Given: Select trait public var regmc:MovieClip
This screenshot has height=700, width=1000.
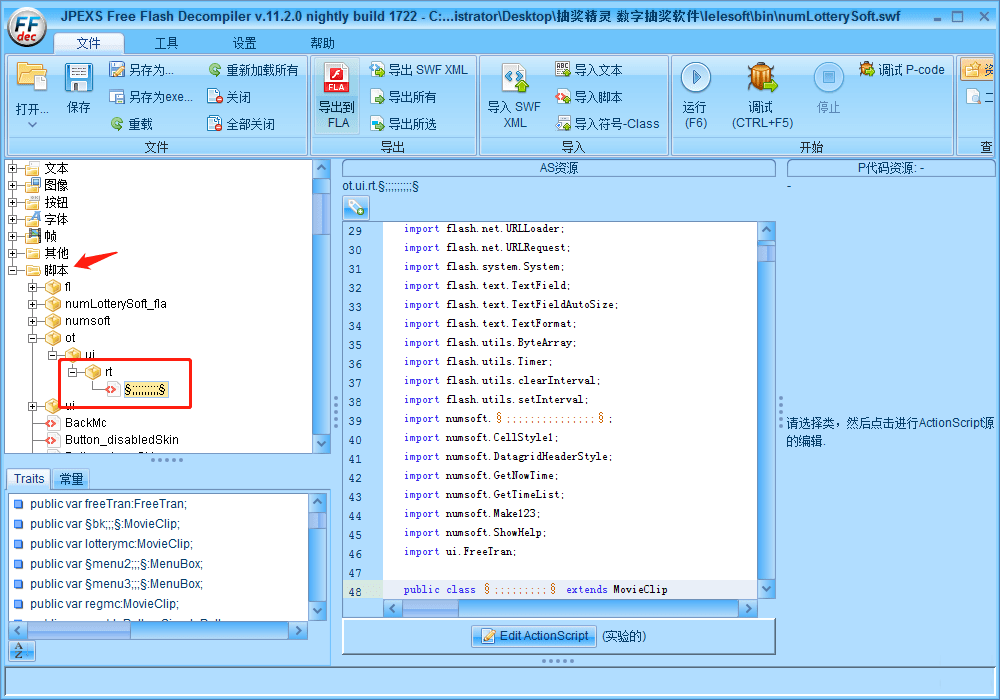Looking at the screenshot, I should (104, 604).
